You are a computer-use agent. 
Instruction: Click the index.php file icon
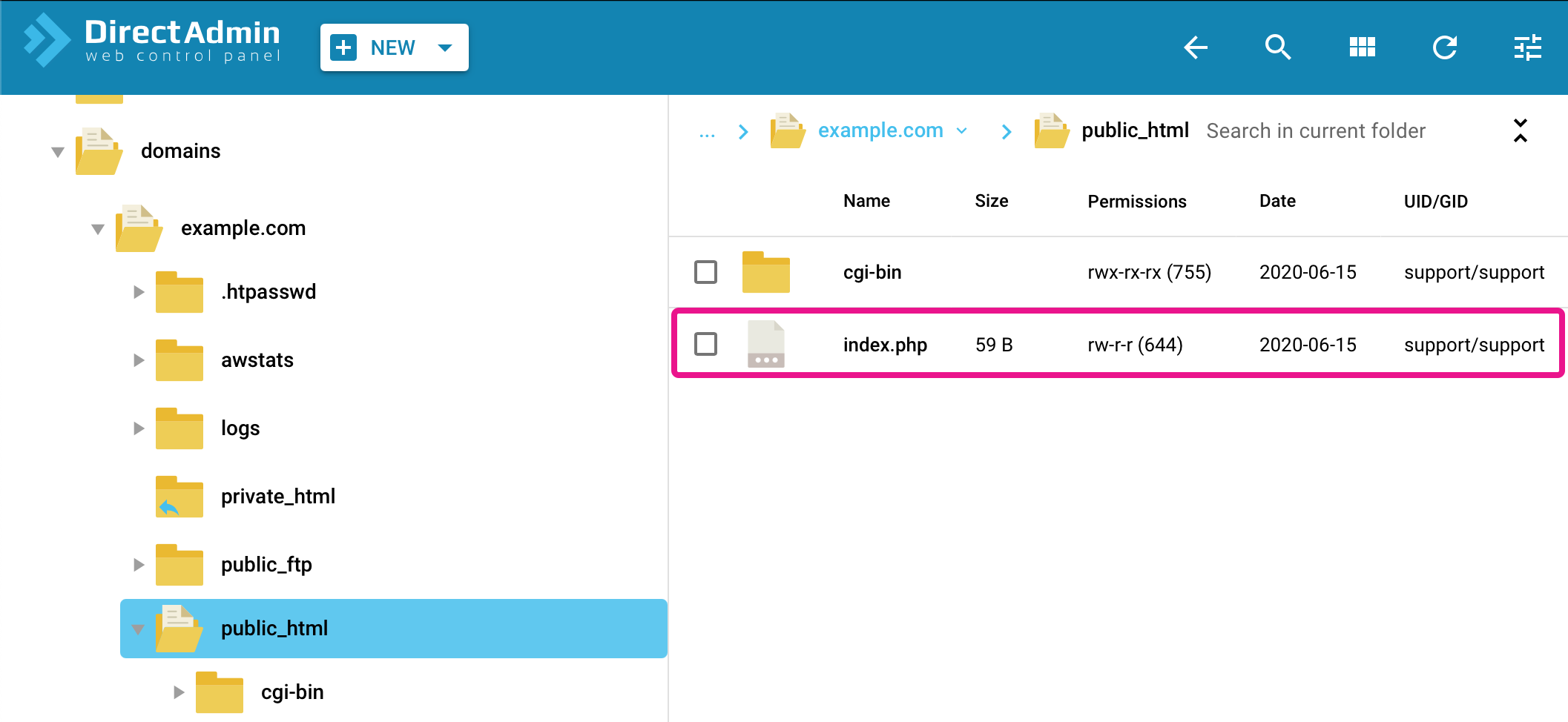765,344
